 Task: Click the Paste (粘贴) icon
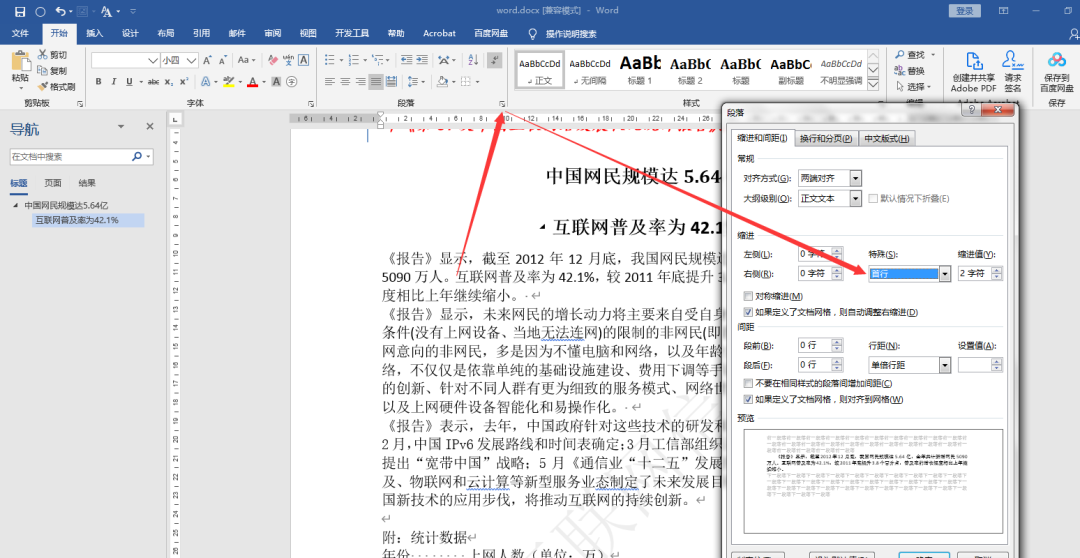[x=21, y=63]
